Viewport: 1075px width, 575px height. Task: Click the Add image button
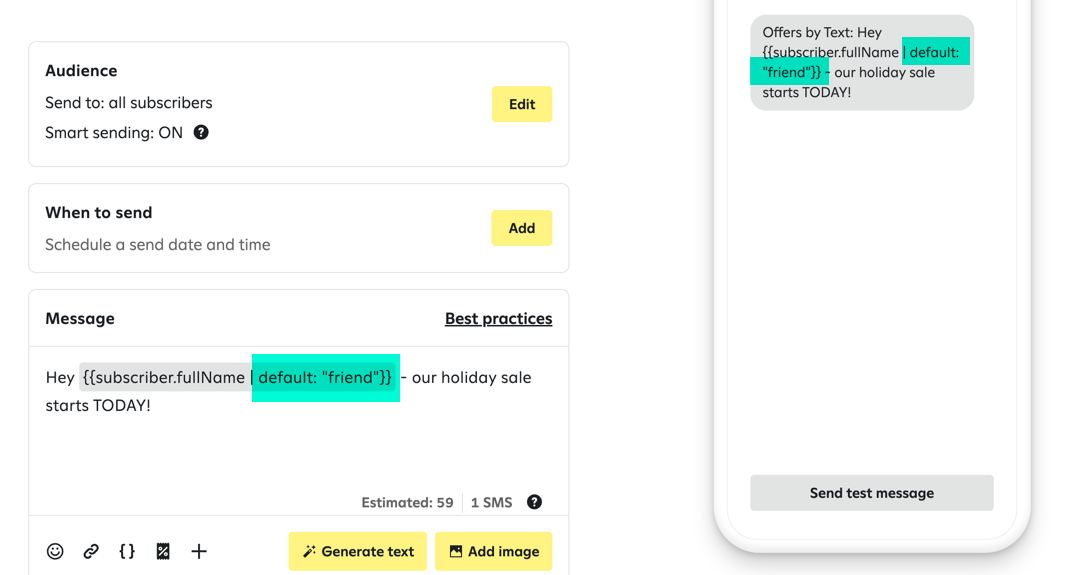(493, 551)
